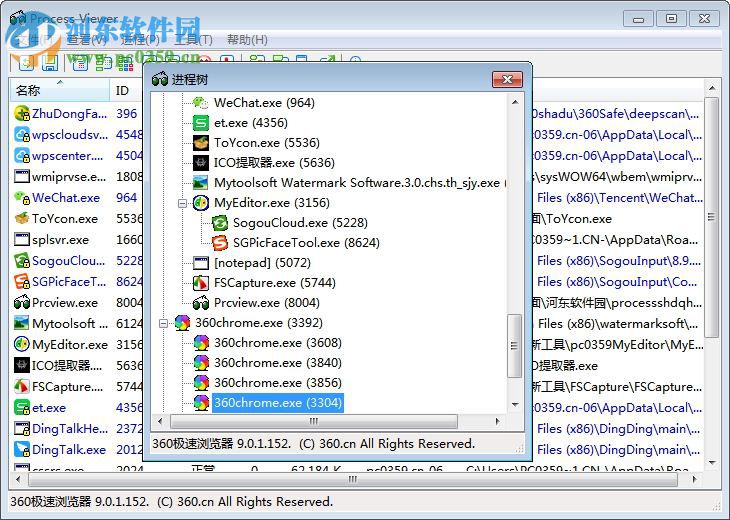730x520 pixels.
Task: Select Prcview.exe (8004) in tree
Action: pos(267,303)
